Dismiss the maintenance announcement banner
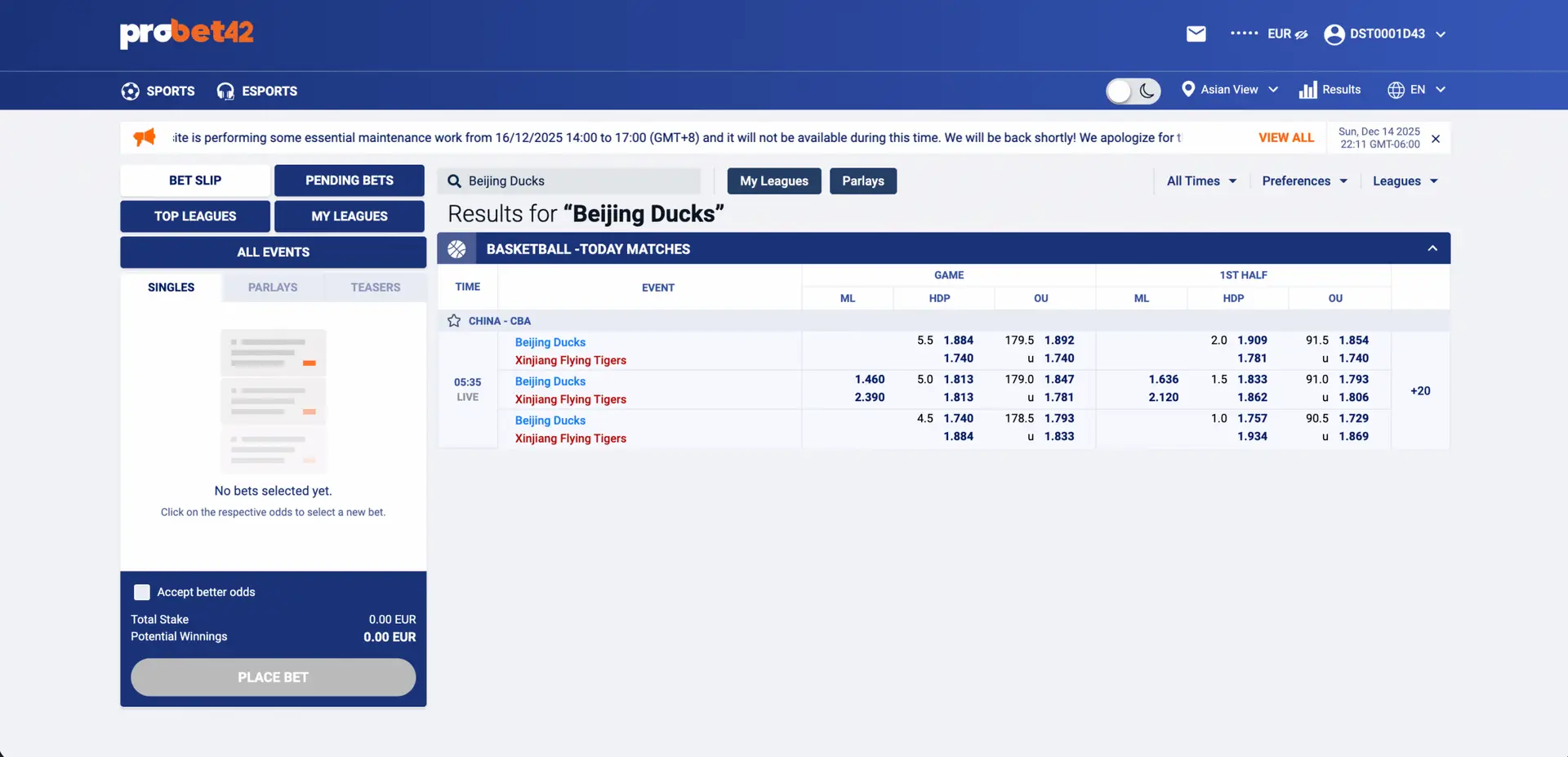 [x=1435, y=139]
